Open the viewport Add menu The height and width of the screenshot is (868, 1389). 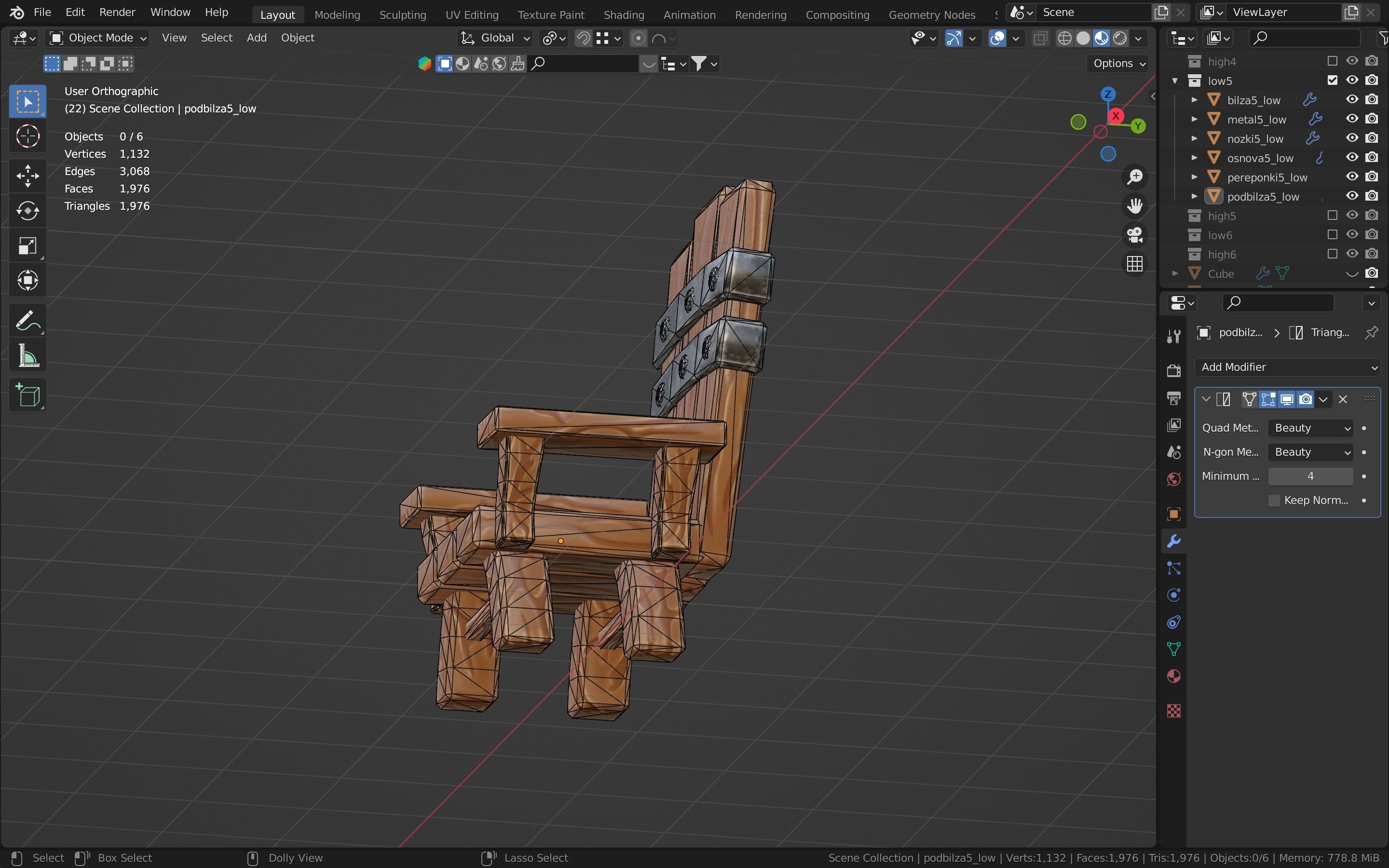tap(257, 38)
